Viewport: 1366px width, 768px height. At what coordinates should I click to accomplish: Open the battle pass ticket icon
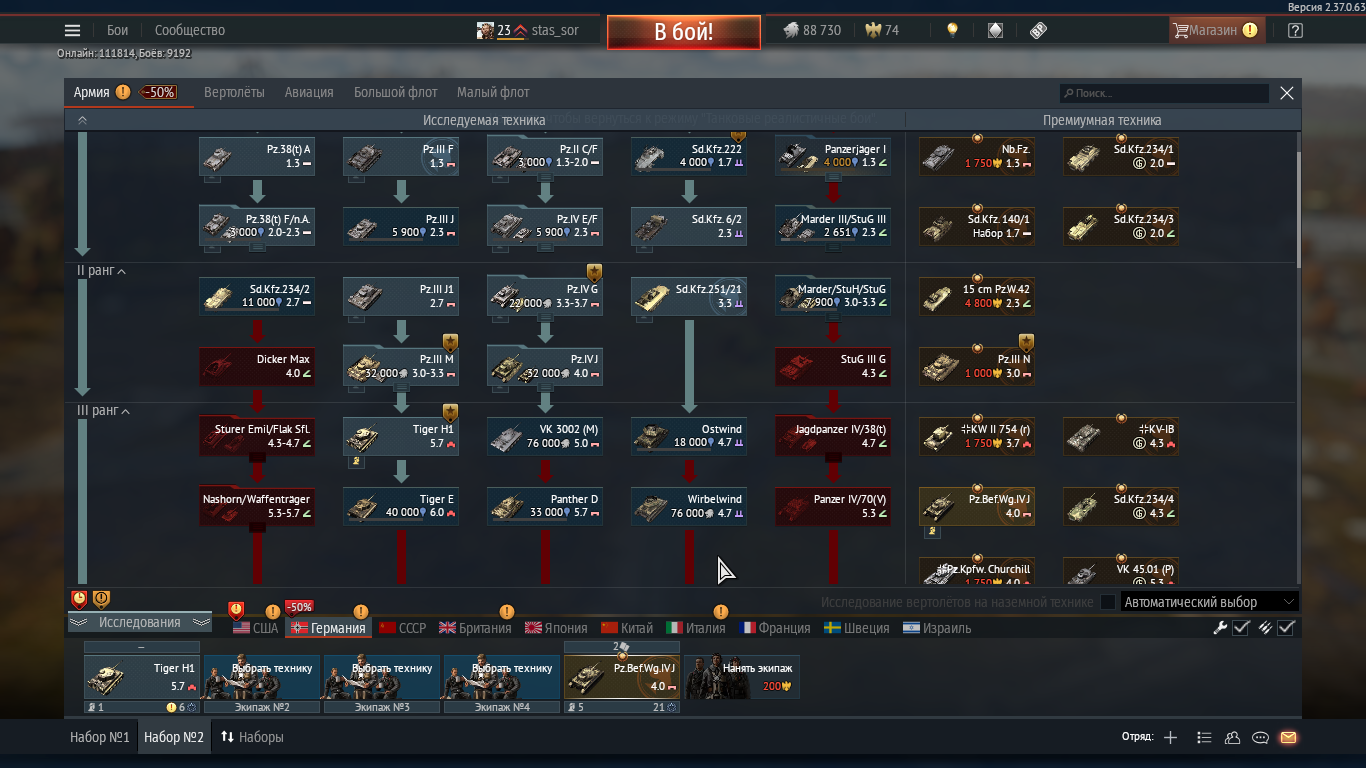coord(1038,30)
